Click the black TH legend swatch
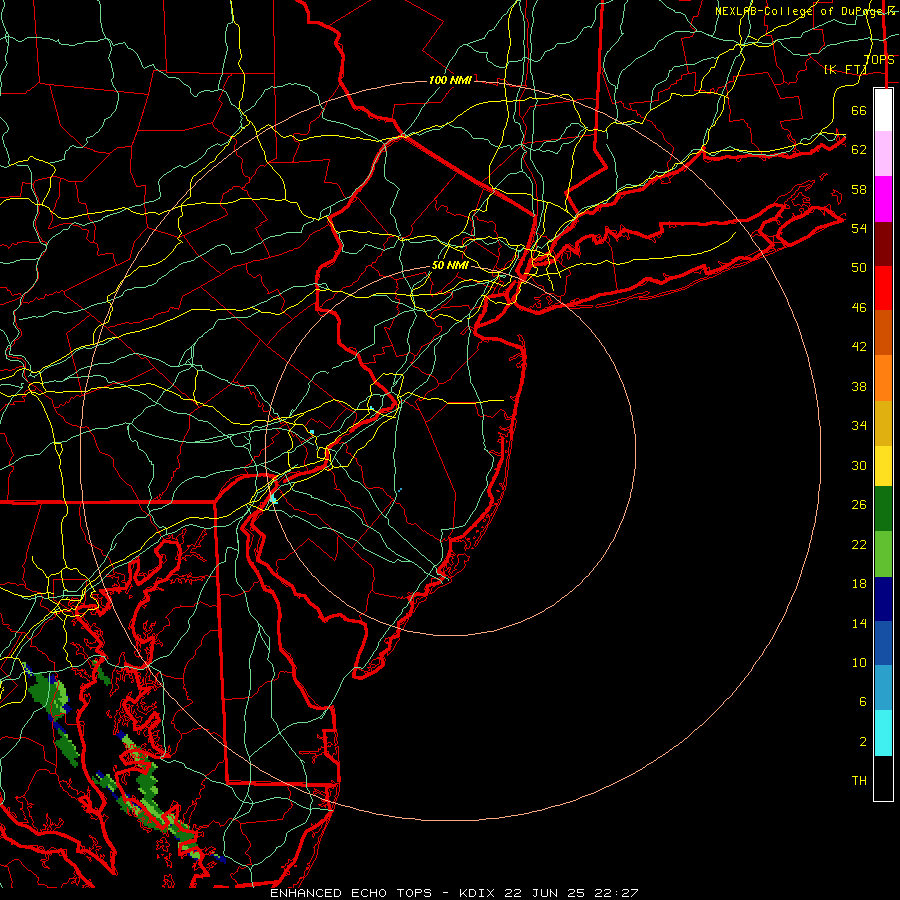The height and width of the screenshot is (900, 900). coord(883,778)
